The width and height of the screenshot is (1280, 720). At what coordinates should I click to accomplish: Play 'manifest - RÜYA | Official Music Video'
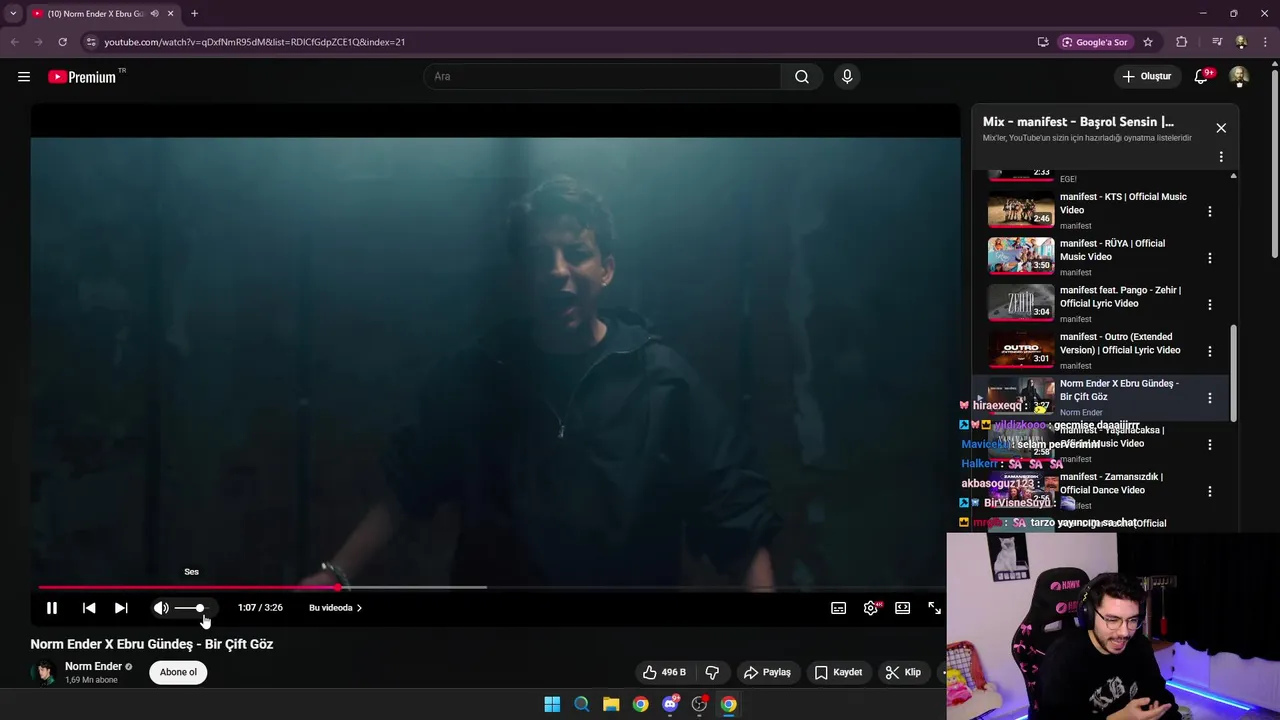coord(1100,257)
